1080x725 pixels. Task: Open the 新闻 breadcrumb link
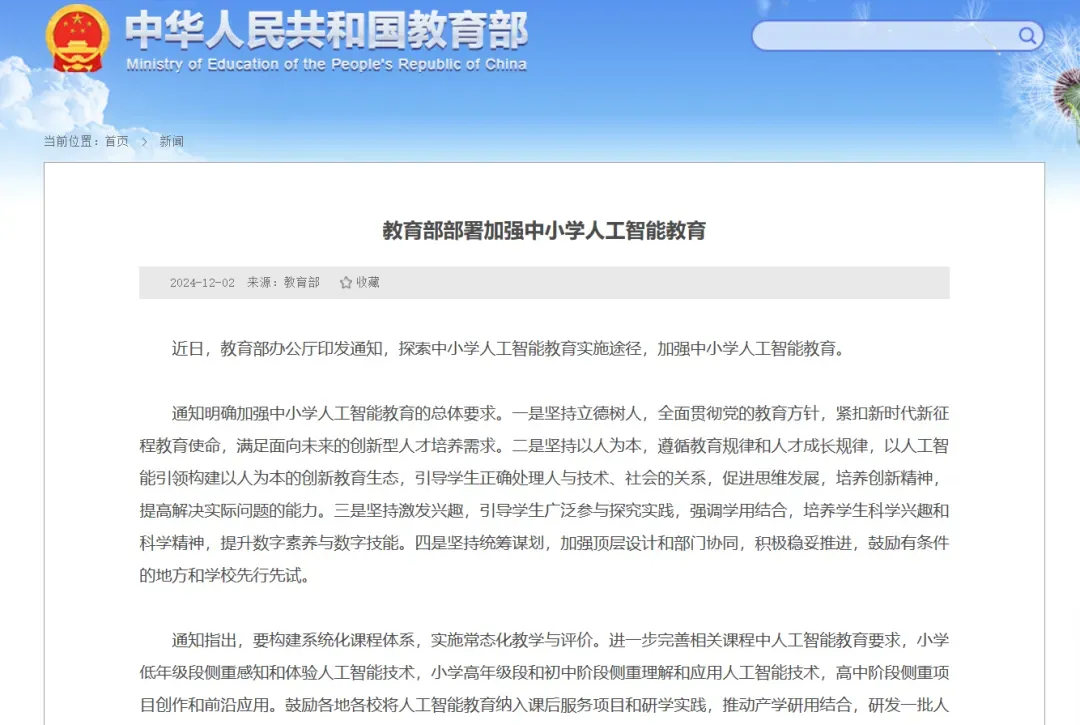click(172, 141)
